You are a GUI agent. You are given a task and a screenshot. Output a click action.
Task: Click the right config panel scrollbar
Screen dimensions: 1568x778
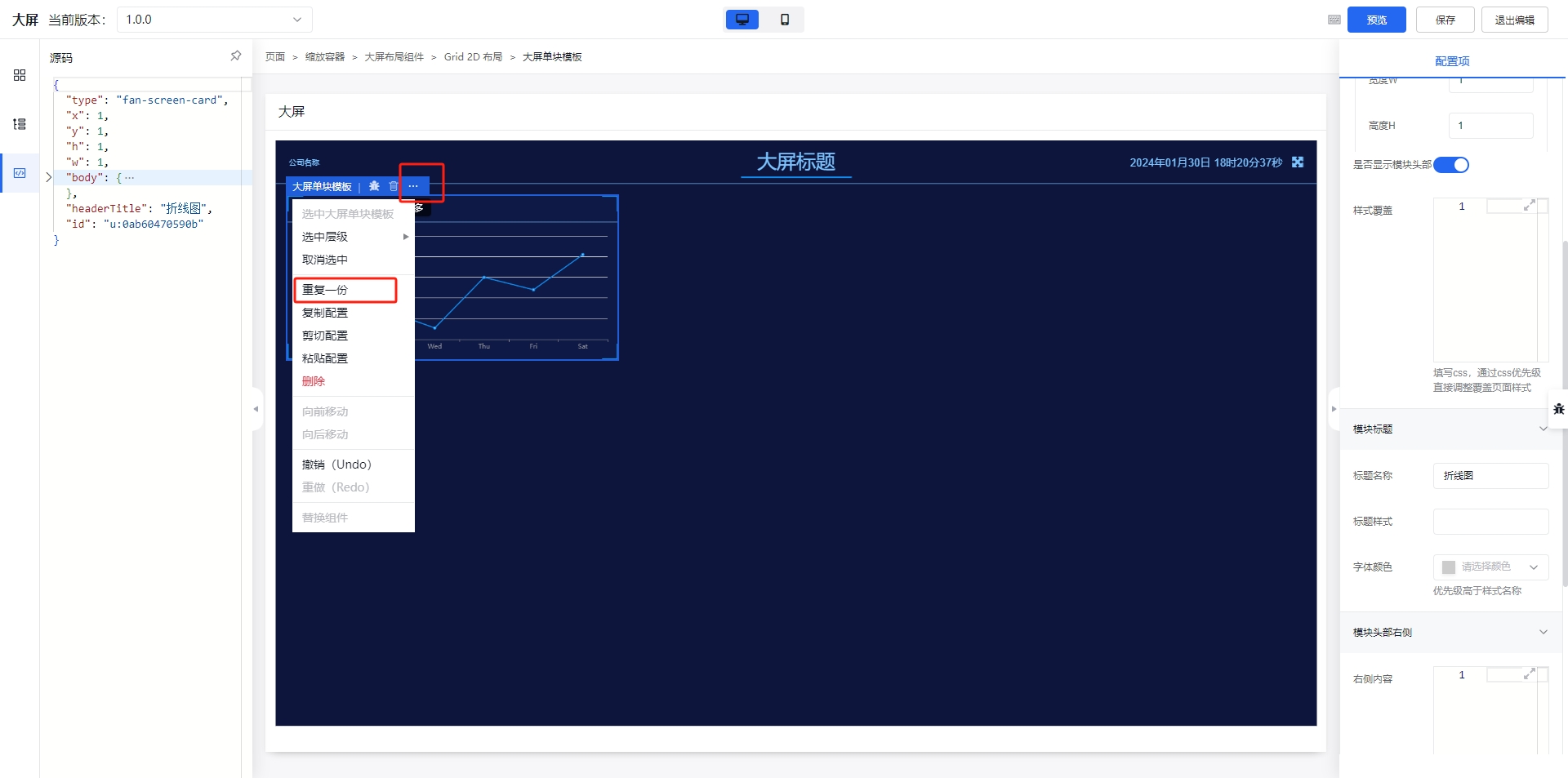1564,413
